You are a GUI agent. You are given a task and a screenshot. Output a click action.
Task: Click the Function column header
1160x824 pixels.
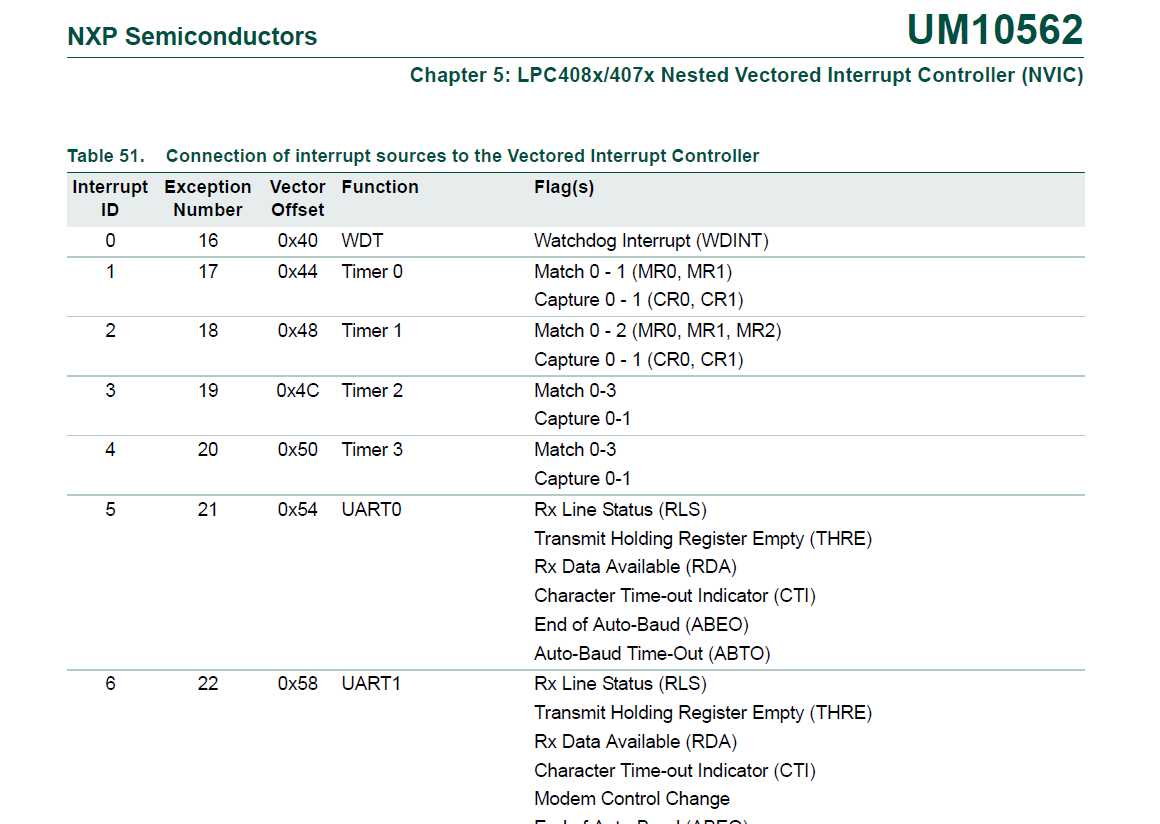(380, 187)
